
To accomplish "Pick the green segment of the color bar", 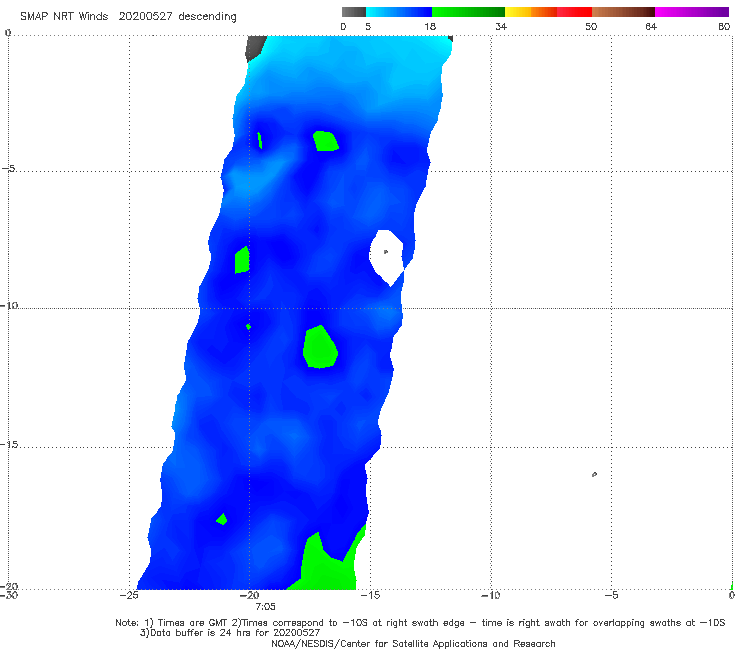I will pos(468,12).
